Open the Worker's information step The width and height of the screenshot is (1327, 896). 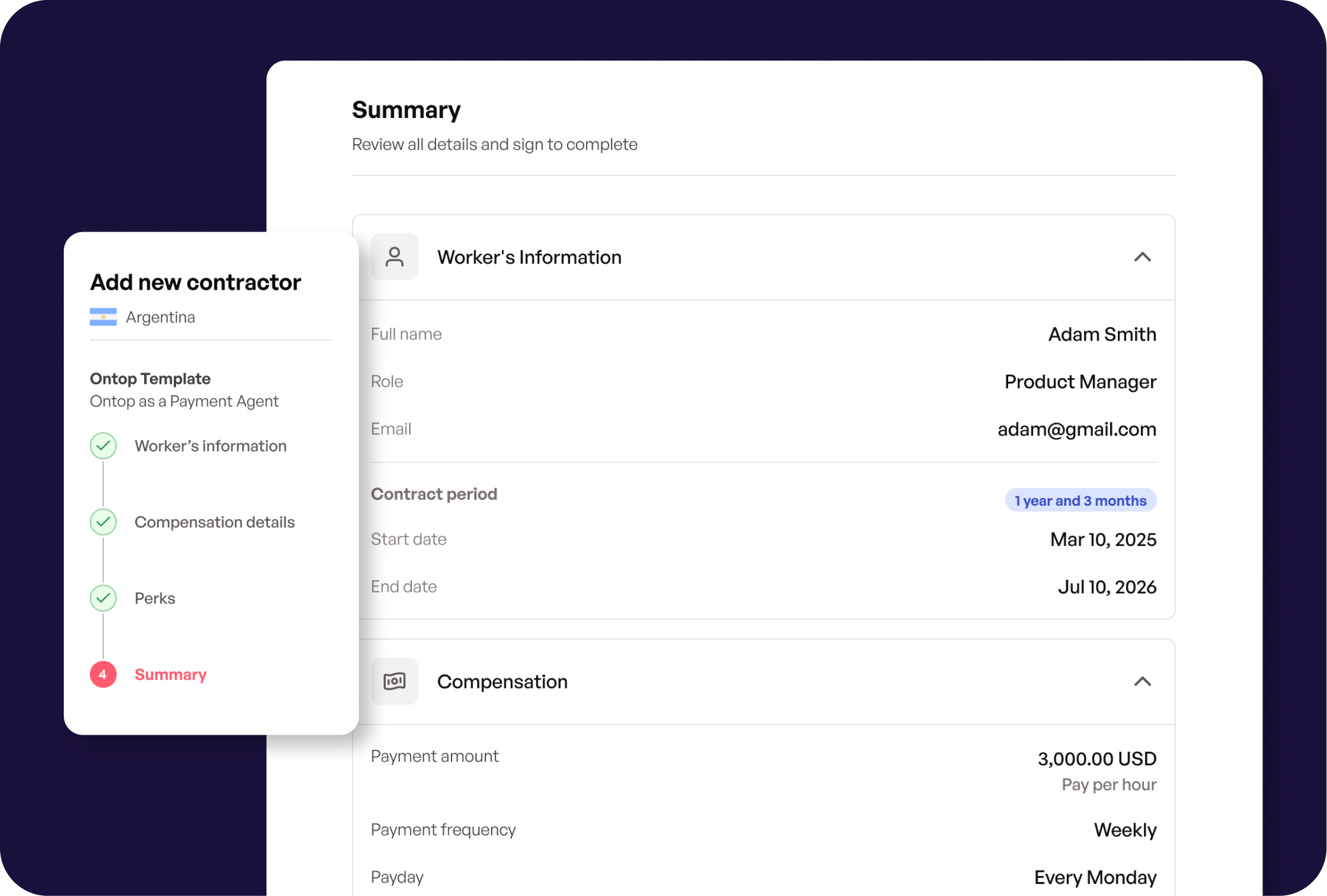(x=210, y=446)
